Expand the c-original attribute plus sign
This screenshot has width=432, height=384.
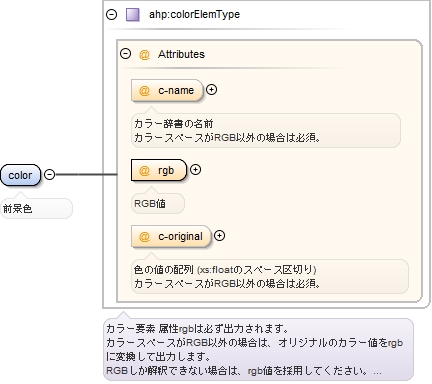click(219, 236)
